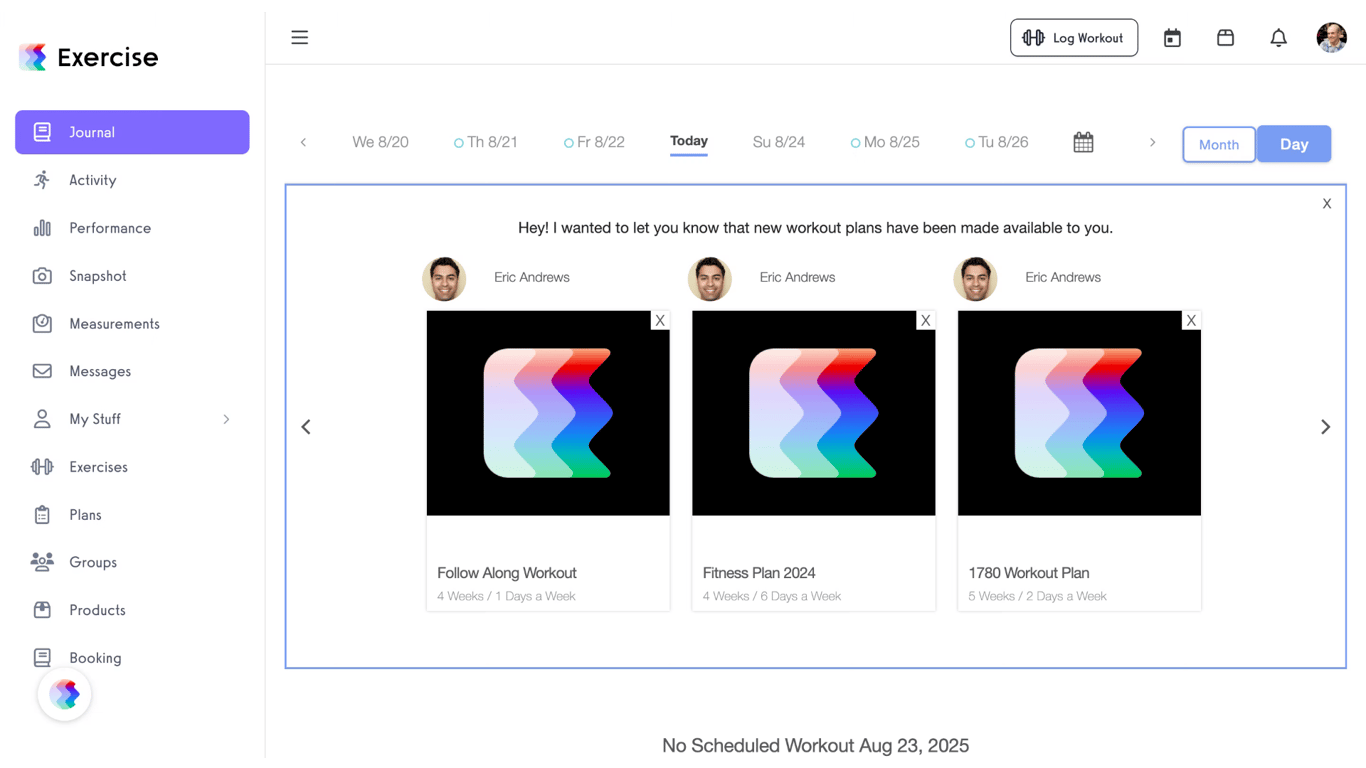
Task: Click '5 Weeks / 2 Days a Week' text
Action: tap(1037, 596)
